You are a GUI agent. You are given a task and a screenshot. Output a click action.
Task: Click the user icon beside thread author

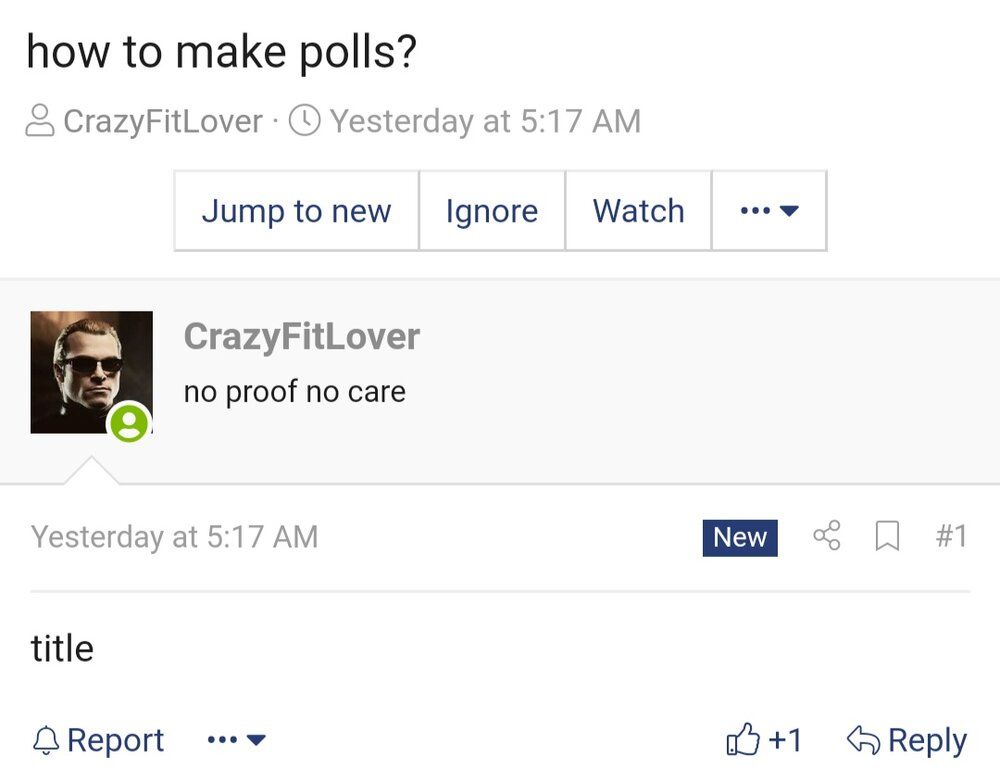39,121
